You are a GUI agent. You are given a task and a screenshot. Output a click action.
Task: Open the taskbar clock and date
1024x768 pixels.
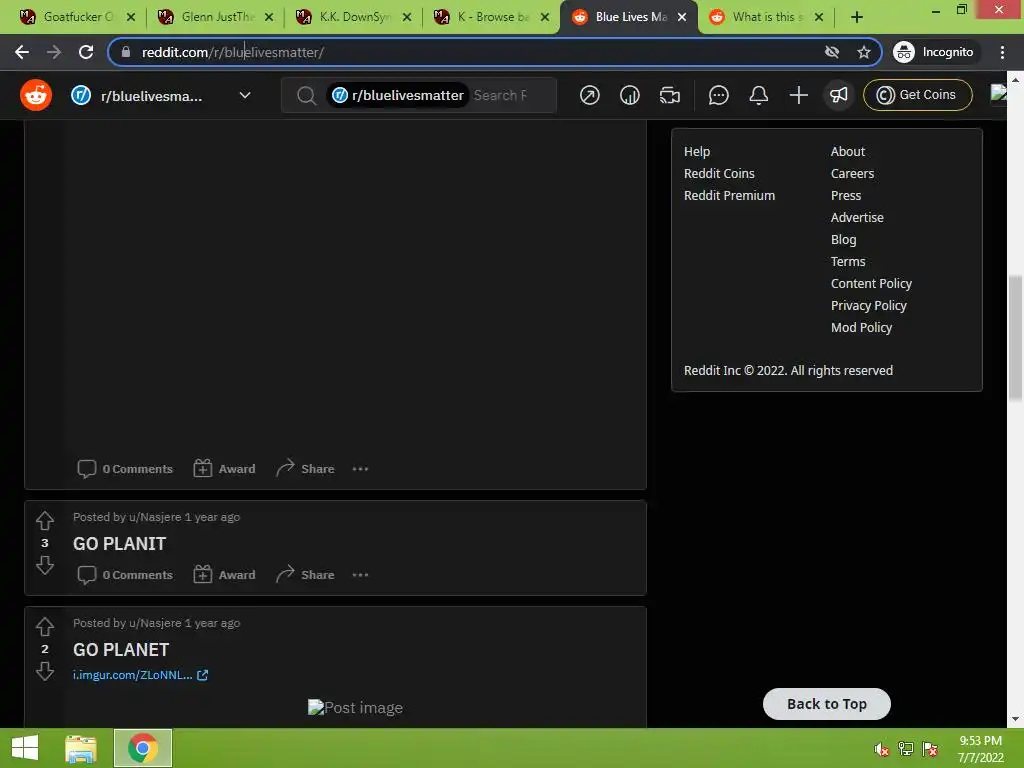tap(980, 749)
